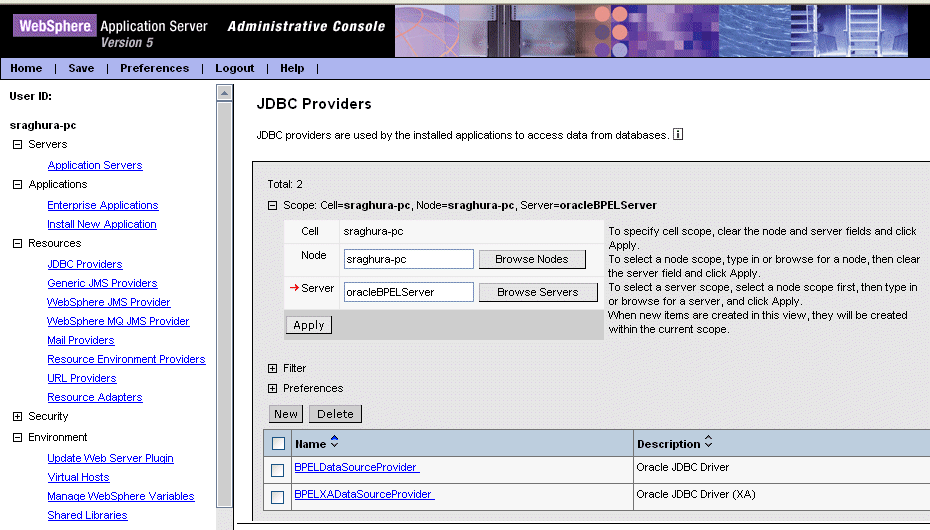Open Preferences from the top menu bar

tap(154, 68)
